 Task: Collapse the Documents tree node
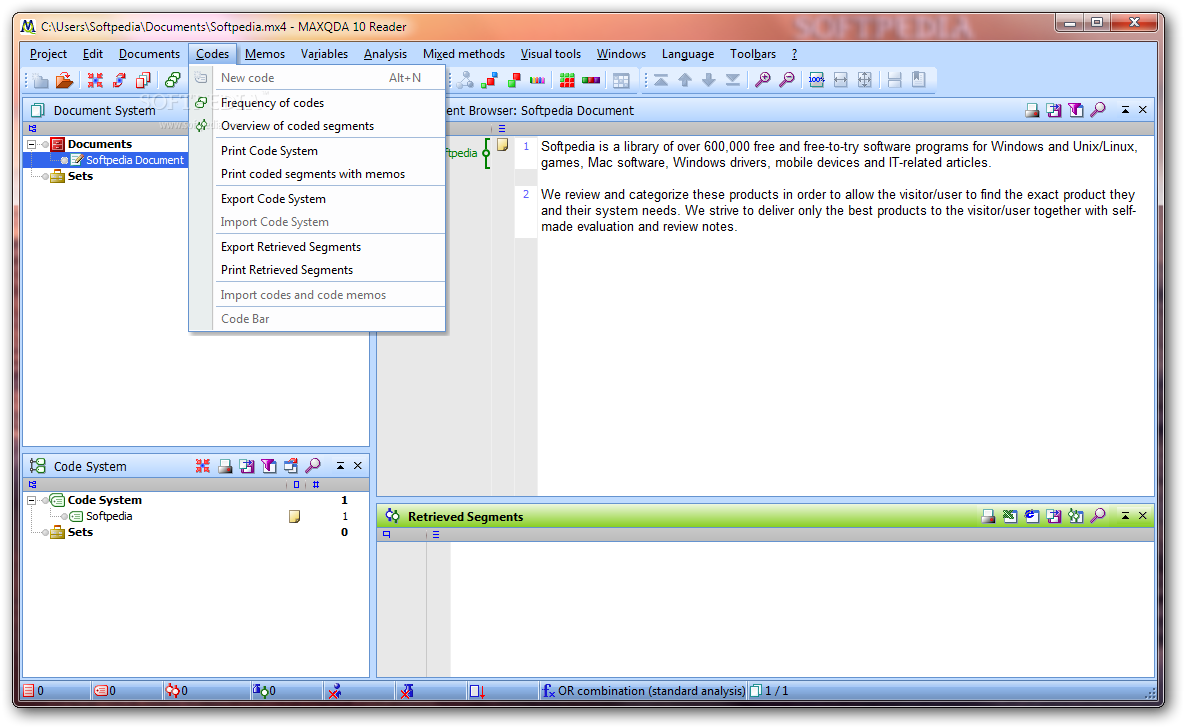[31, 144]
